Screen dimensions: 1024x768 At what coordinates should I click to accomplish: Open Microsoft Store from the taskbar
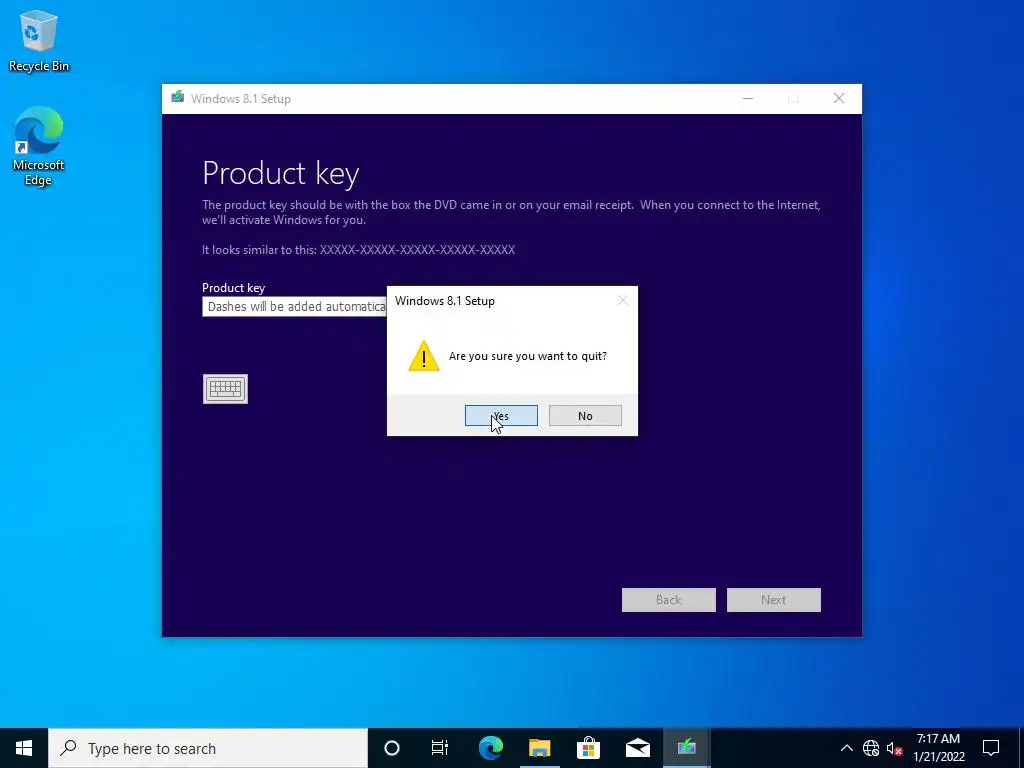pyautogui.click(x=588, y=748)
